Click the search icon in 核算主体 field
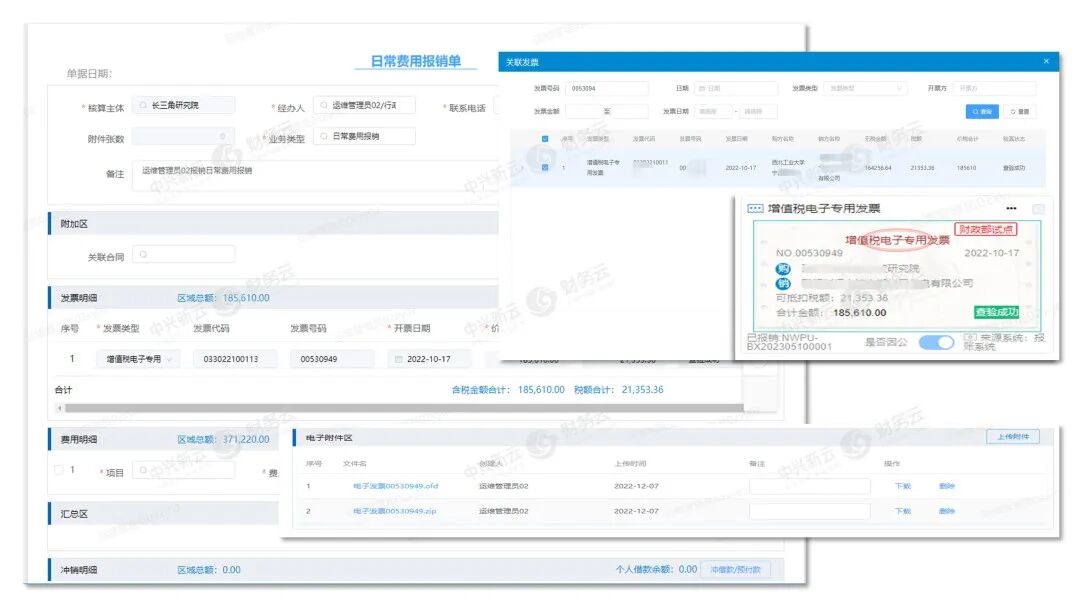 click(143, 105)
